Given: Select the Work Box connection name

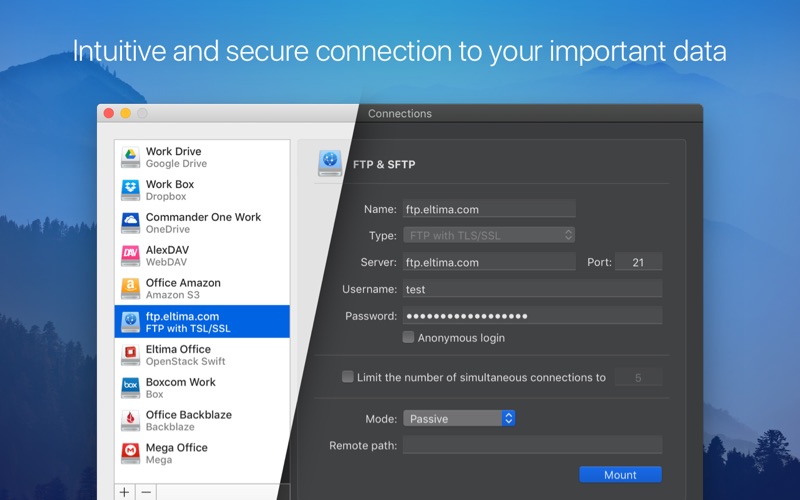Looking at the screenshot, I should tap(170, 184).
